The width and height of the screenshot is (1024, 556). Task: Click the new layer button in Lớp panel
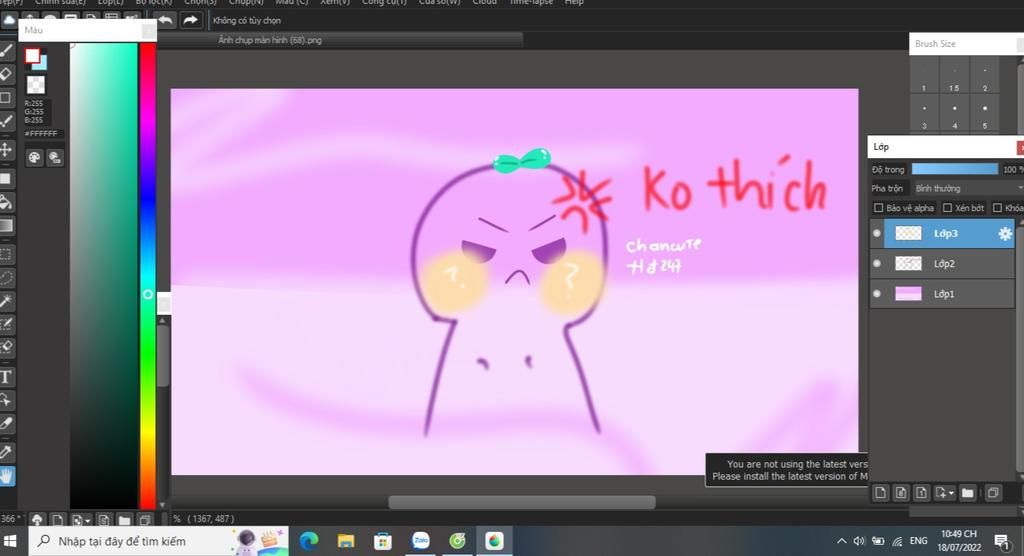pyautogui.click(x=880, y=493)
